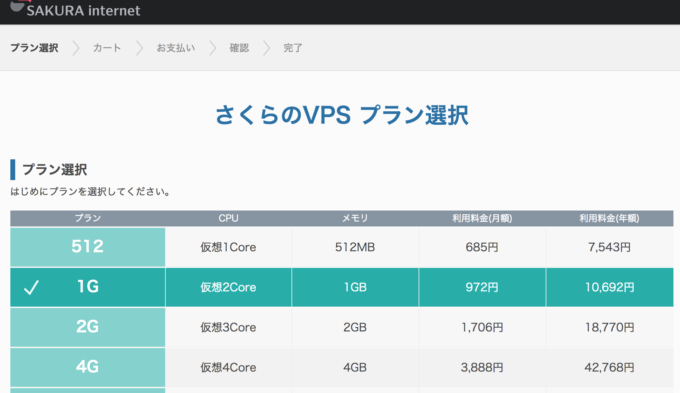This screenshot has width=680, height=393.
Task: Click the プラン column header
Action: [x=88, y=218]
